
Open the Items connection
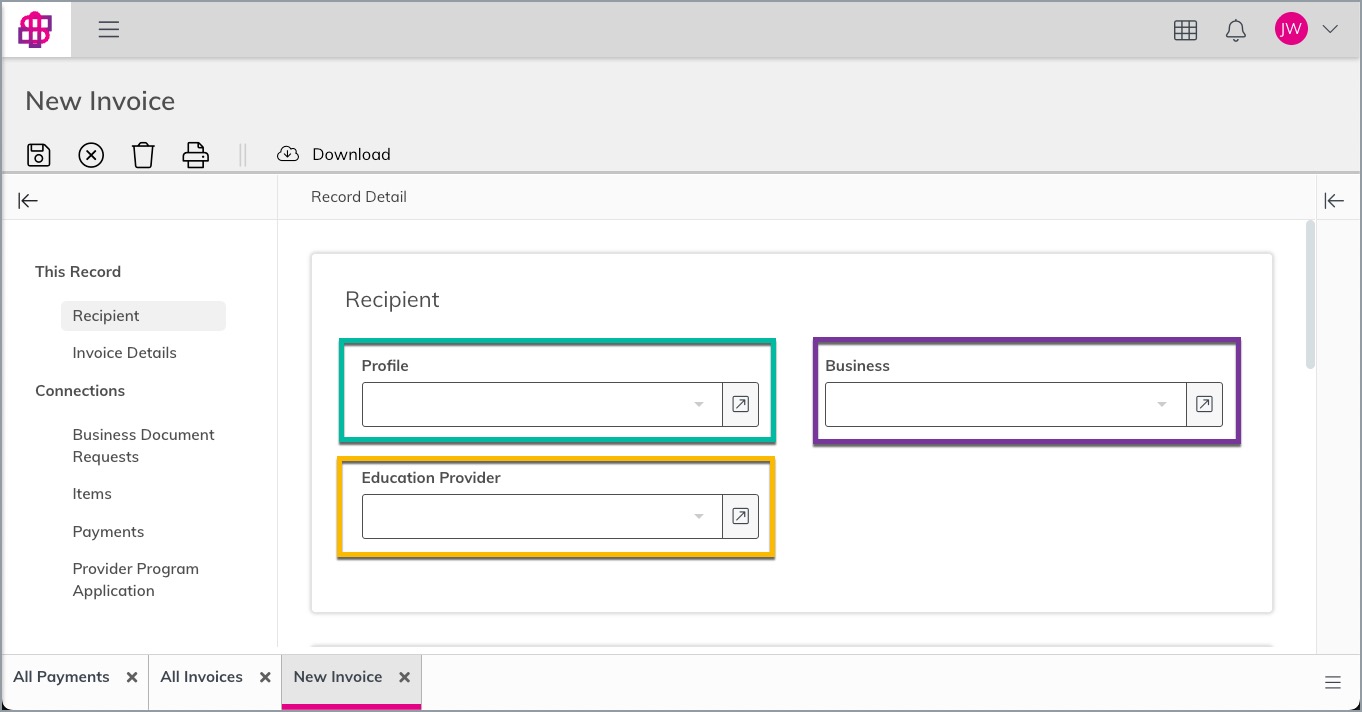click(x=92, y=494)
